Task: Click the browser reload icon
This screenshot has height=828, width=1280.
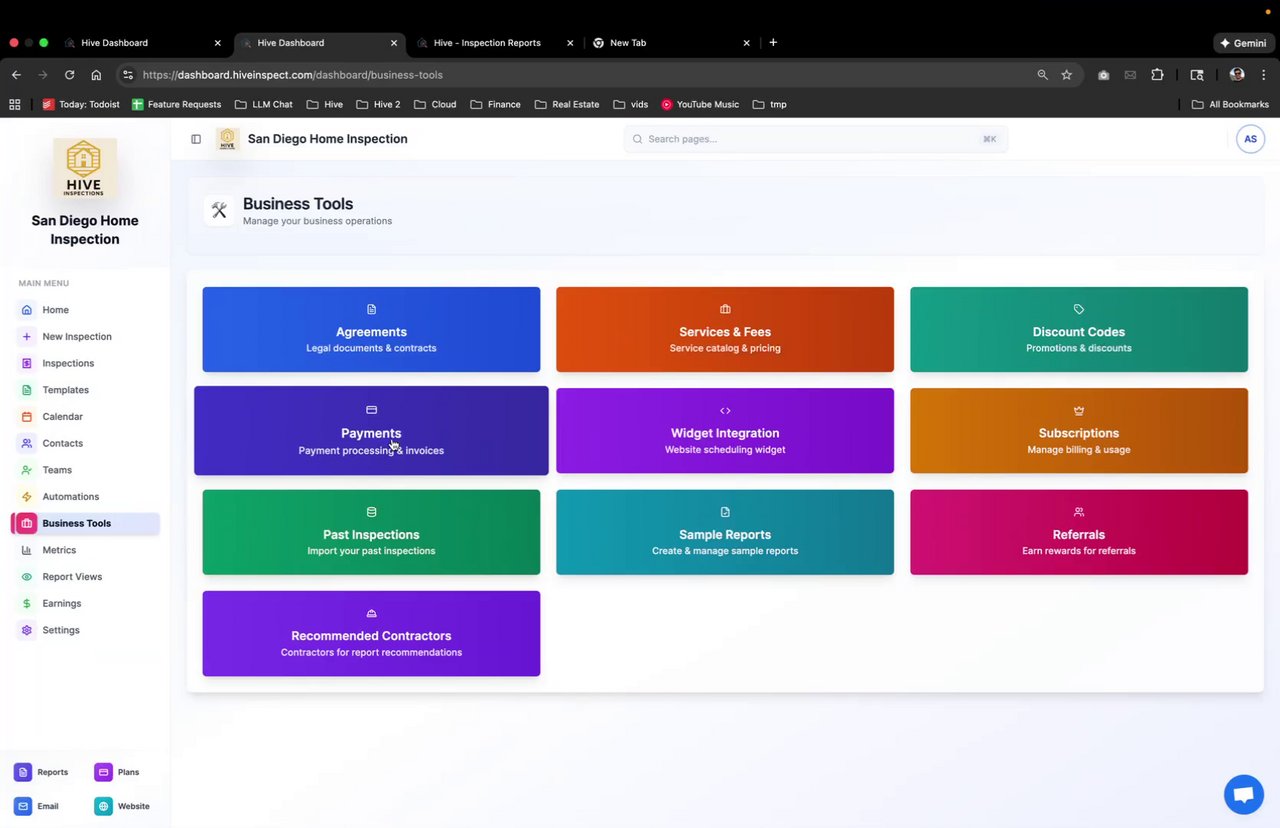Action: click(x=69, y=75)
